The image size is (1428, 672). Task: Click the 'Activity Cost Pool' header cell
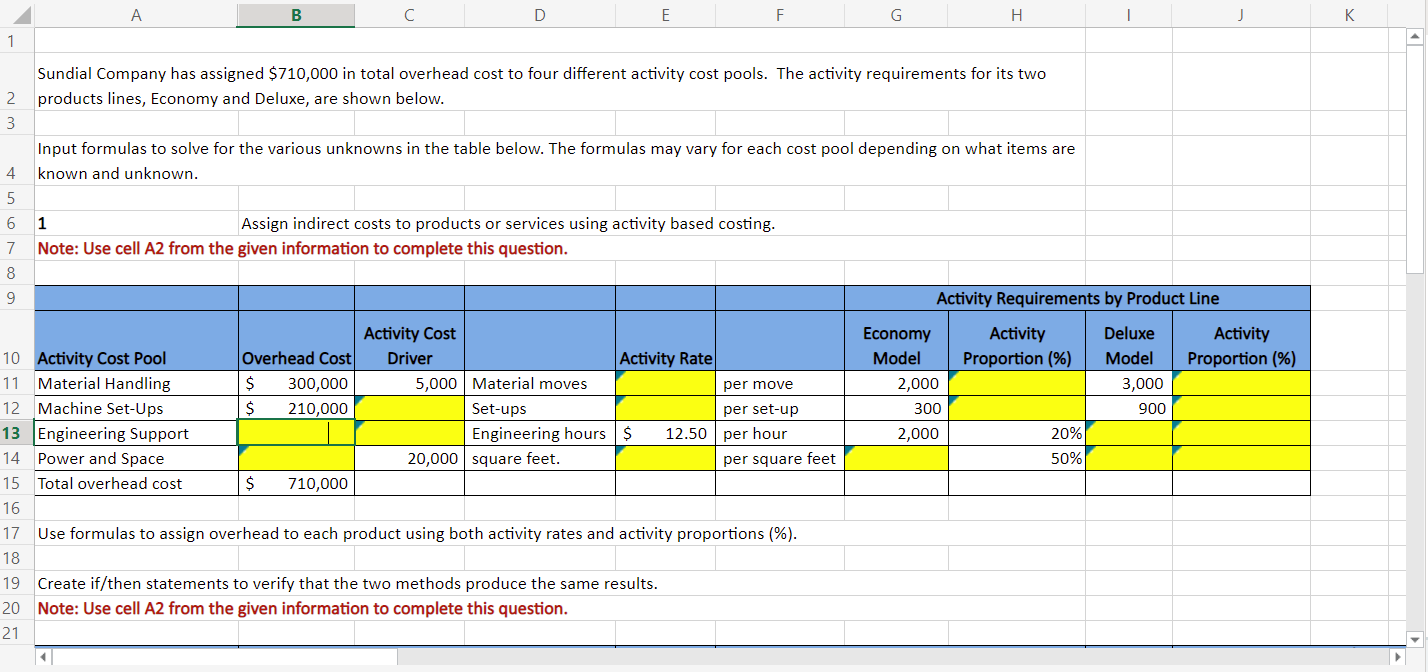pyautogui.click(x=136, y=340)
